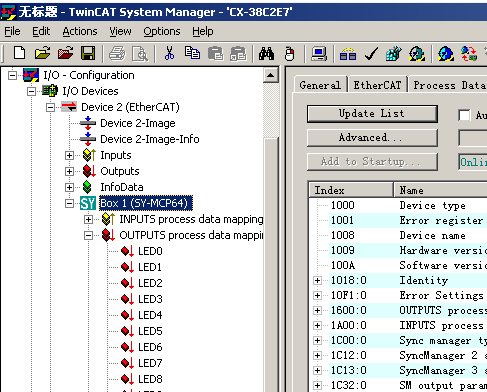The image size is (487, 392).
Task: Click the Copy toolbar icon
Action: [x=192, y=53]
